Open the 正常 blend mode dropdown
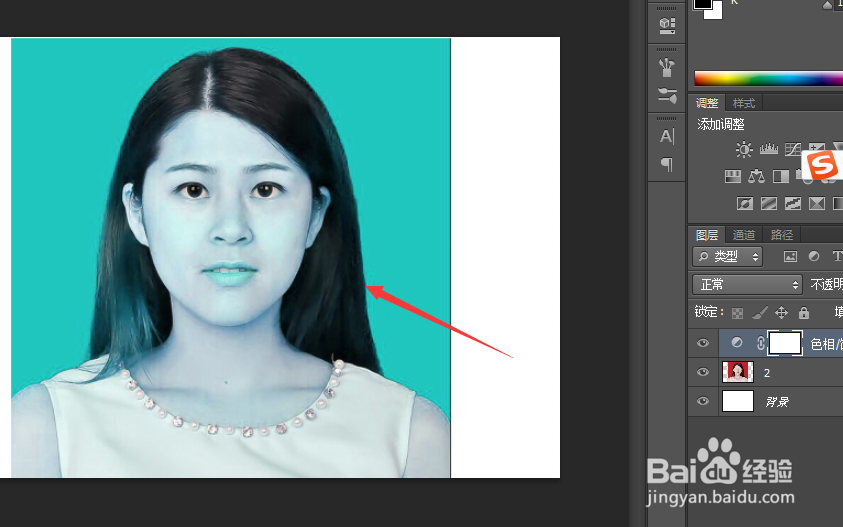 [x=747, y=284]
